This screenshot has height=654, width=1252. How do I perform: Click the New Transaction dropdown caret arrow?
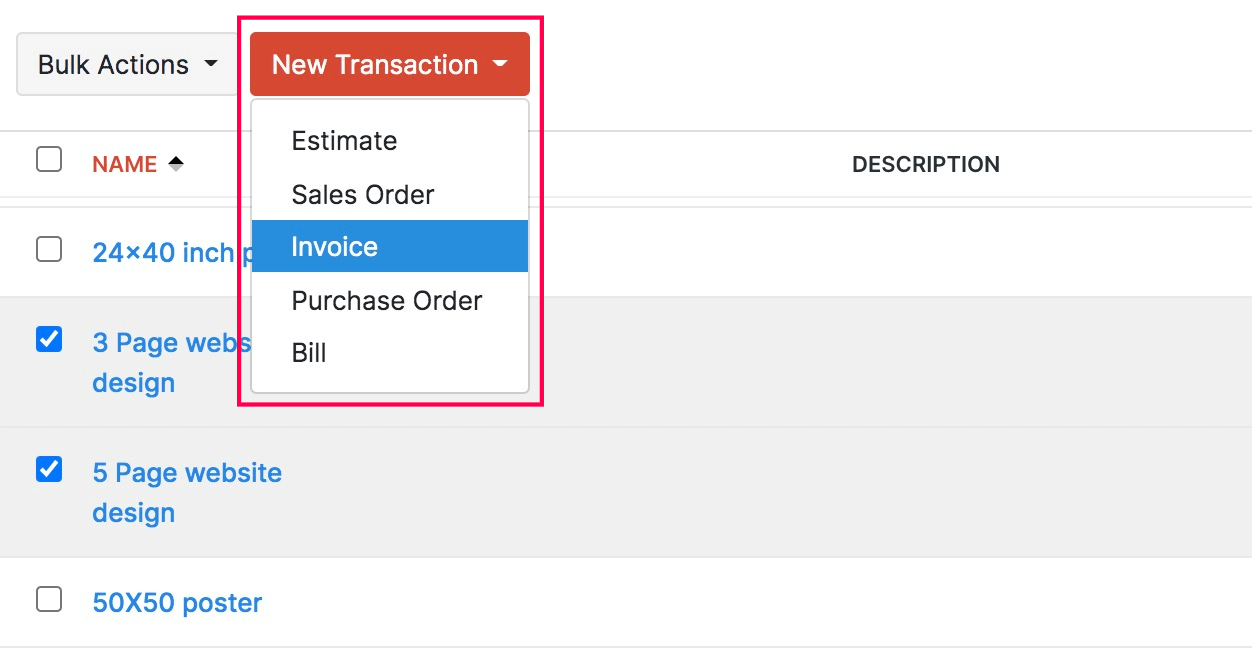(x=500, y=64)
